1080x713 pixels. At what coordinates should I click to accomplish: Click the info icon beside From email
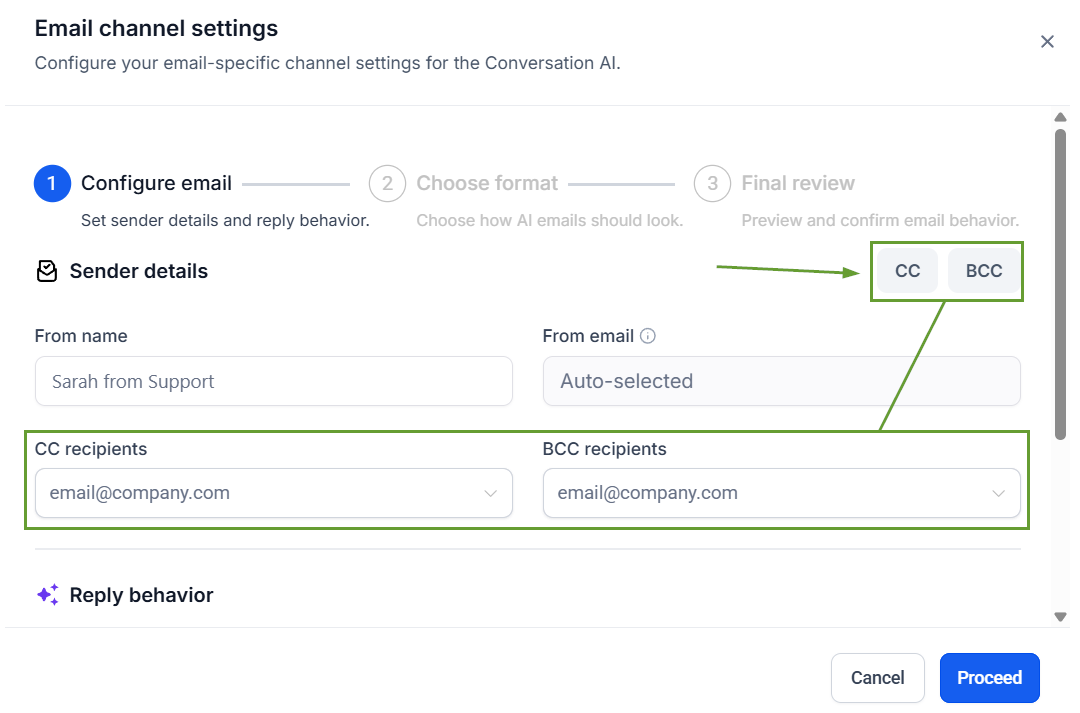coord(648,336)
